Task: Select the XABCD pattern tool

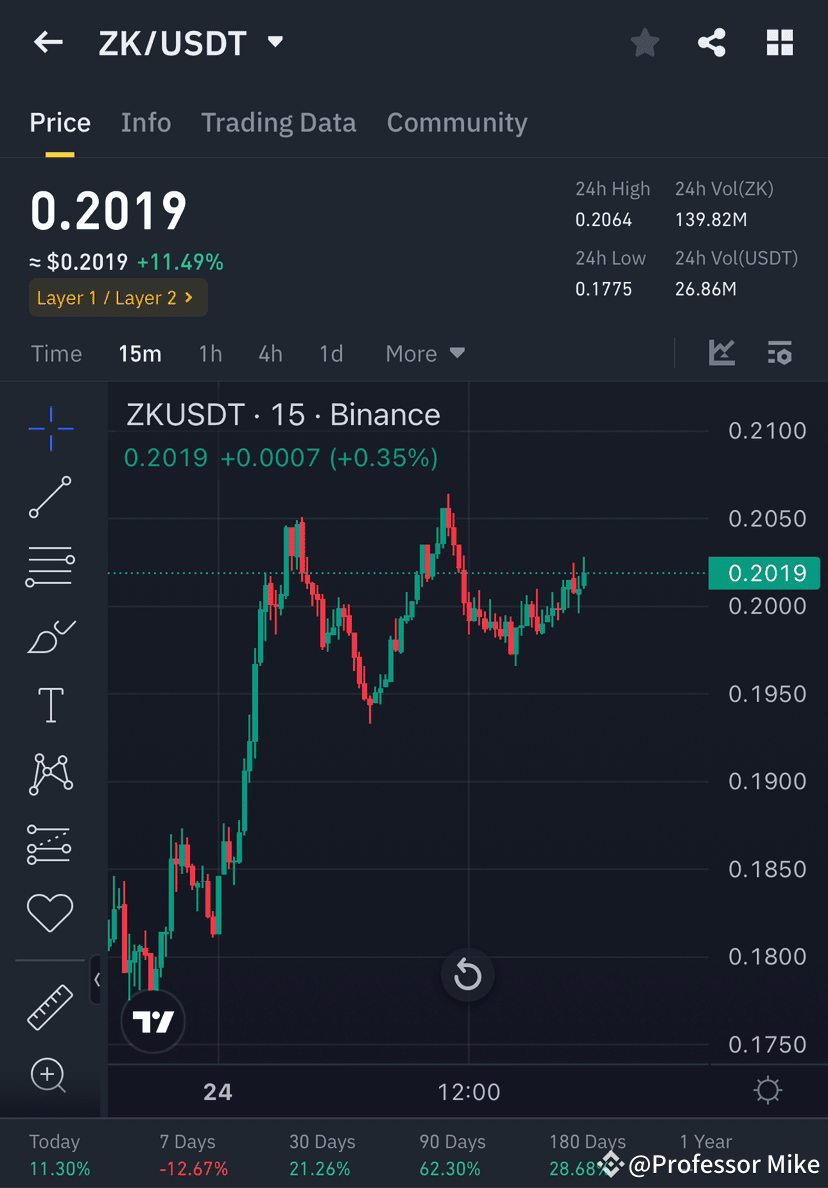Action: tap(50, 773)
